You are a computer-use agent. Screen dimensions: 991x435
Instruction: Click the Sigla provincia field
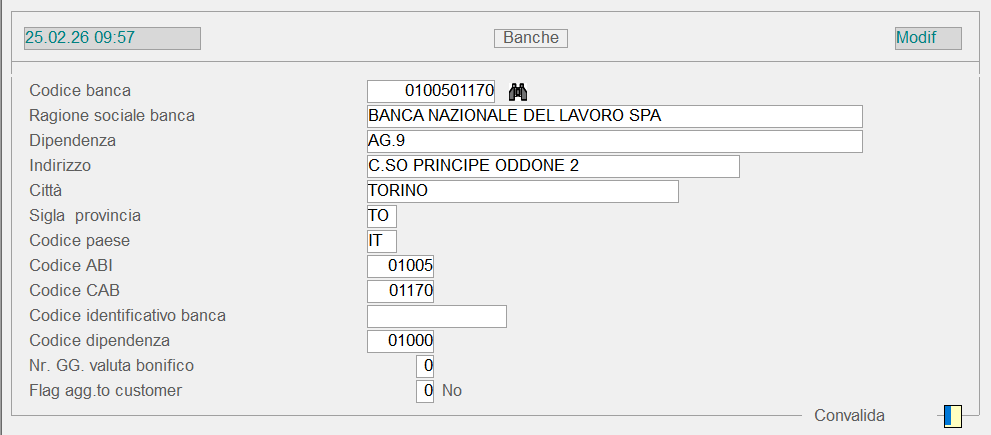(x=382, y=216)
